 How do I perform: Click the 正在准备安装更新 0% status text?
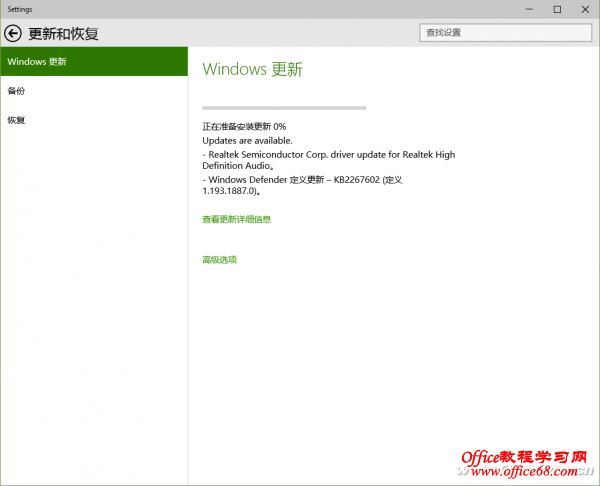pyautogui.click(x=244, y=127)
